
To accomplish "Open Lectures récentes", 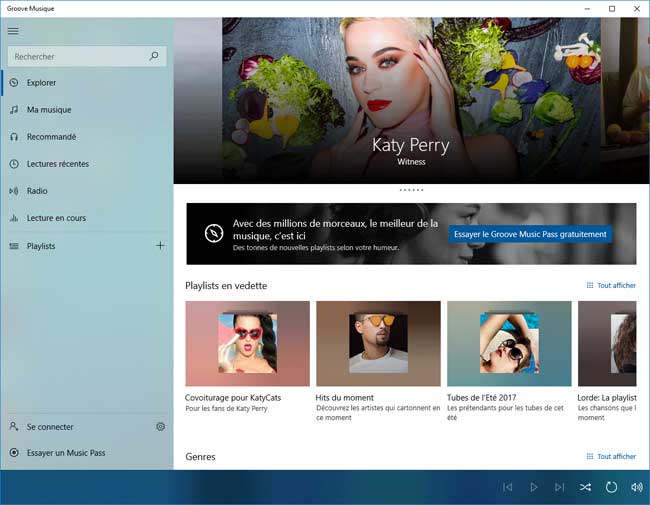I will 86,164.
